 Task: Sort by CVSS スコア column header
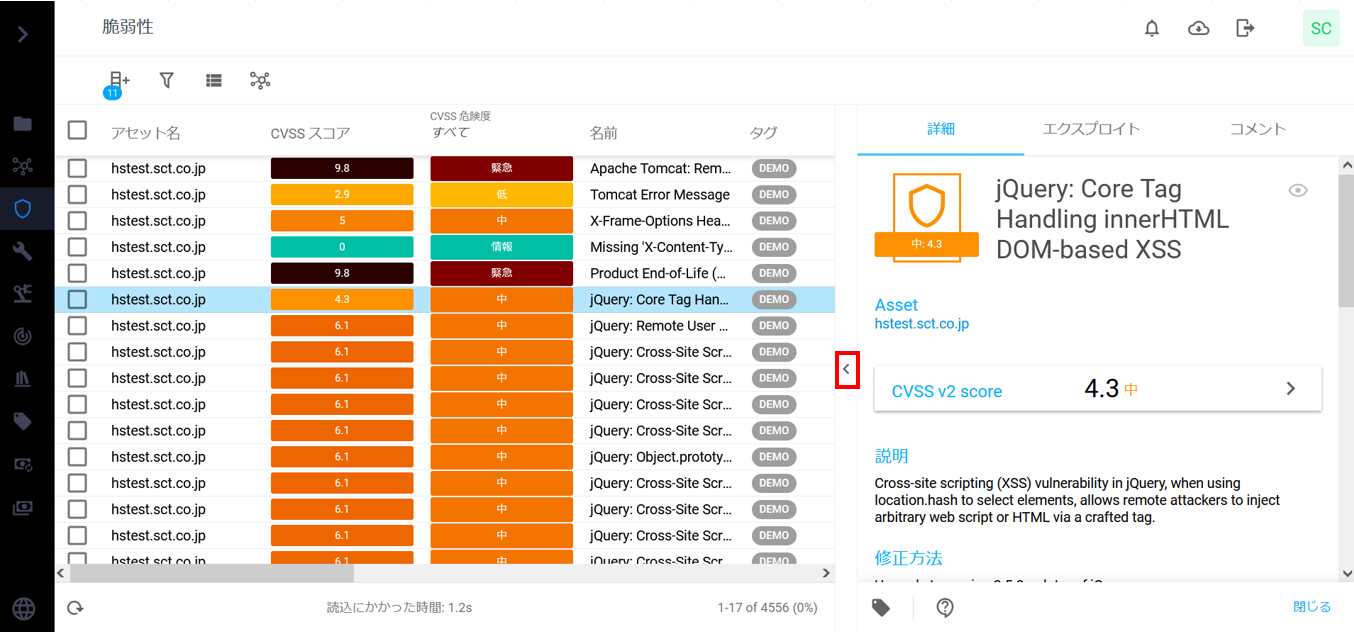pyautogui.click(x=310, y=133)
